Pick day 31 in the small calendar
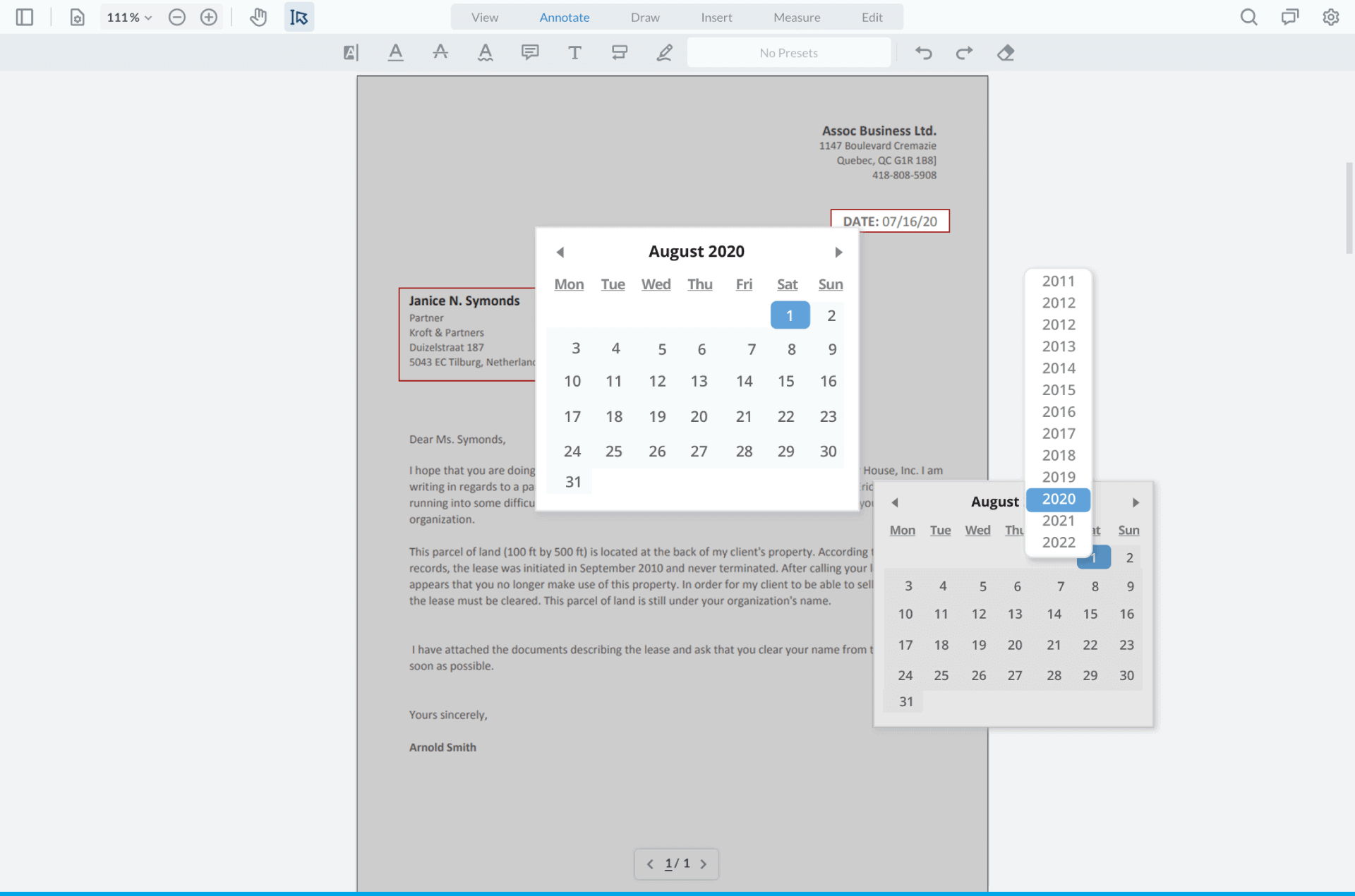This screenshot has height=896, width=1355. (905, 702)
